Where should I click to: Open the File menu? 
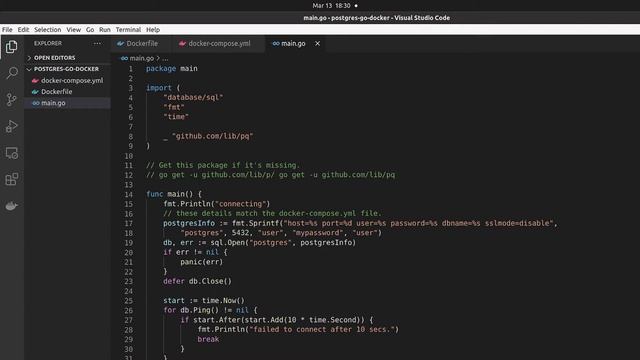(x=7, y=29)
